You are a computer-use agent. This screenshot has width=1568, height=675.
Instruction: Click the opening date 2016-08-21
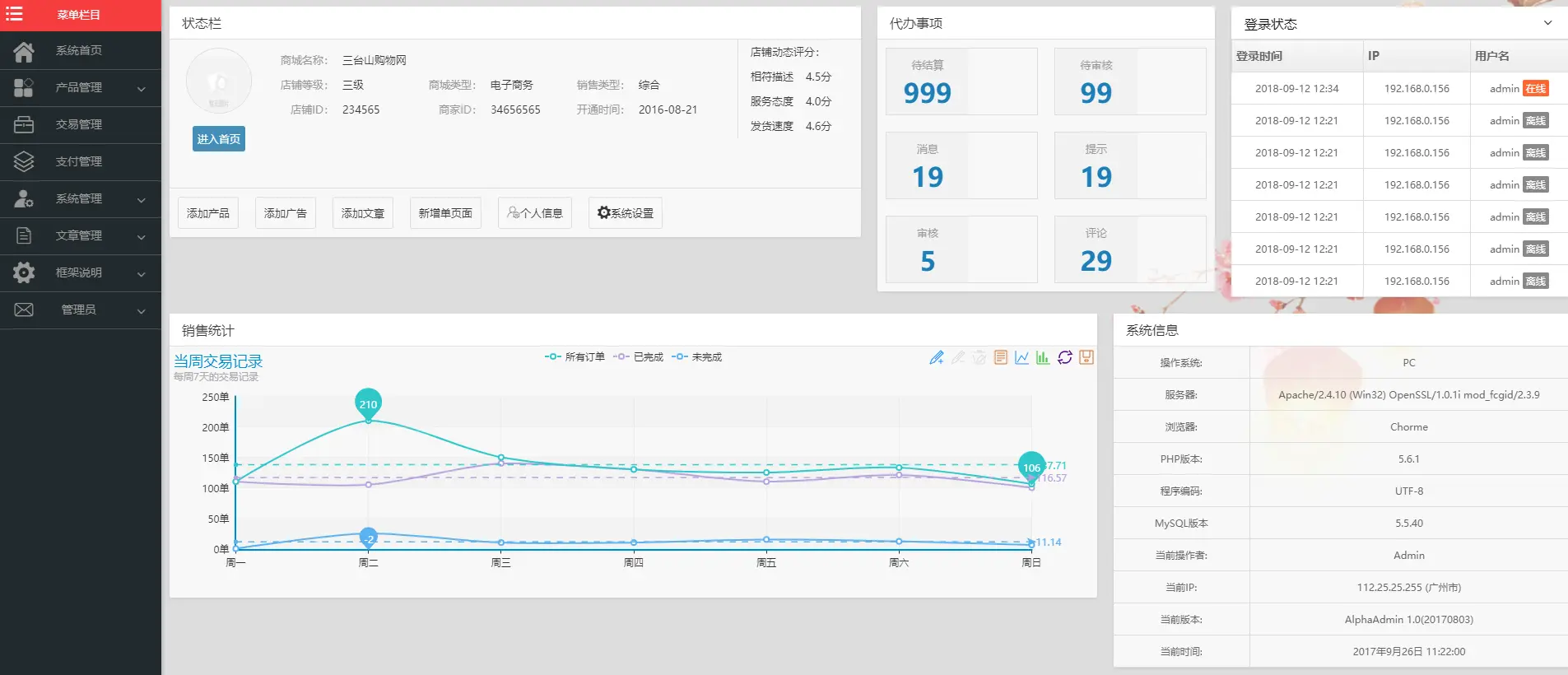[x=668, y=109]
